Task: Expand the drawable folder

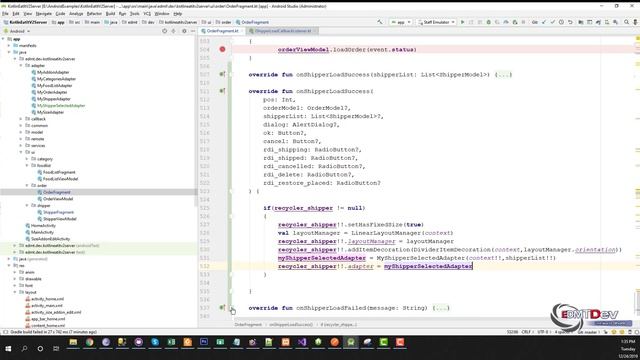Action: [15, 279]
